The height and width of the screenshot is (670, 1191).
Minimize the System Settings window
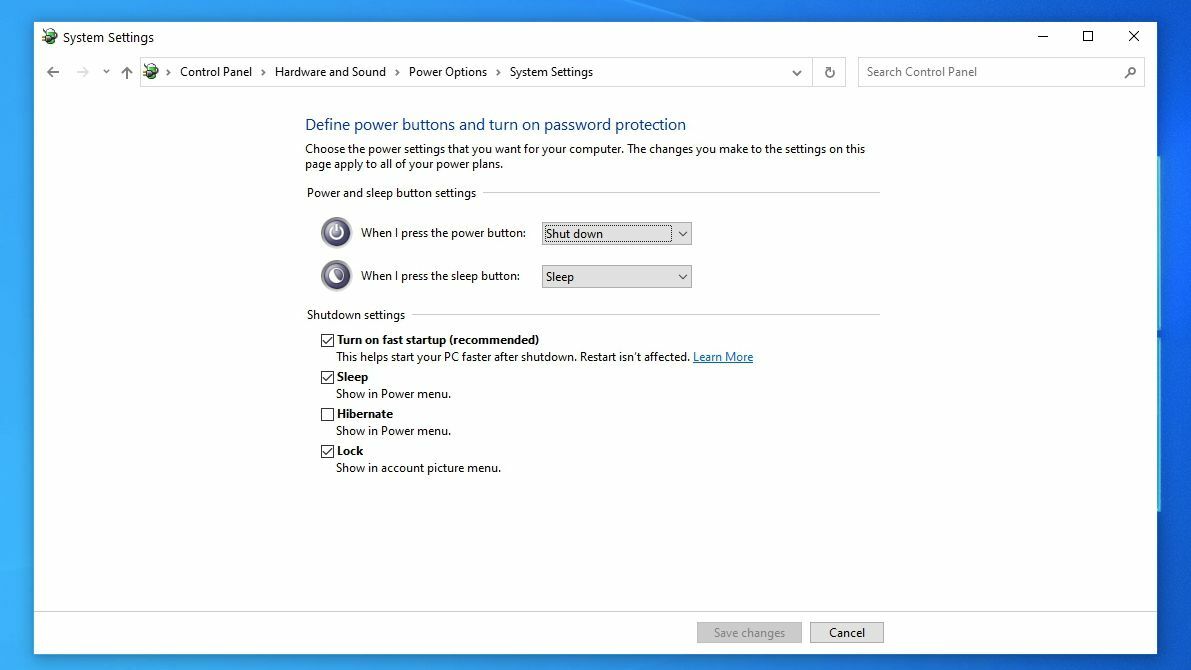(x=1043, y=36)
